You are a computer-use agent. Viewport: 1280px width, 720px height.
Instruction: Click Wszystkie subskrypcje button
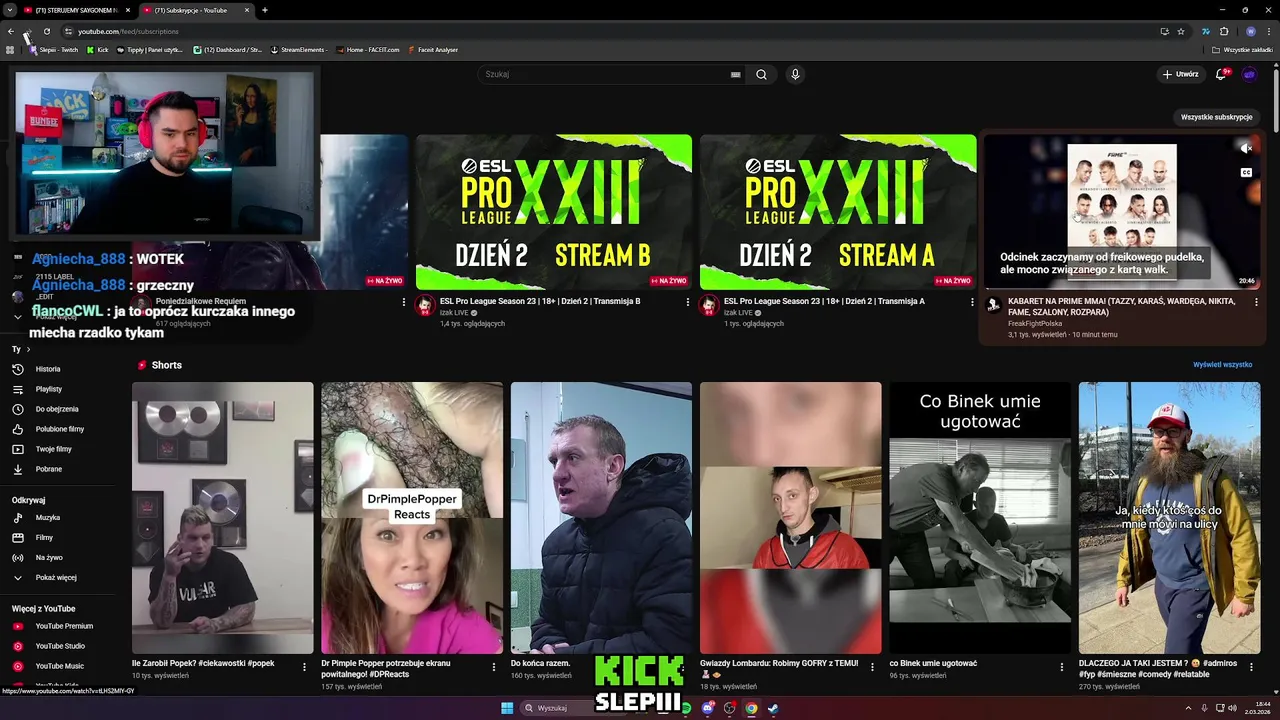coord(1216,117)
